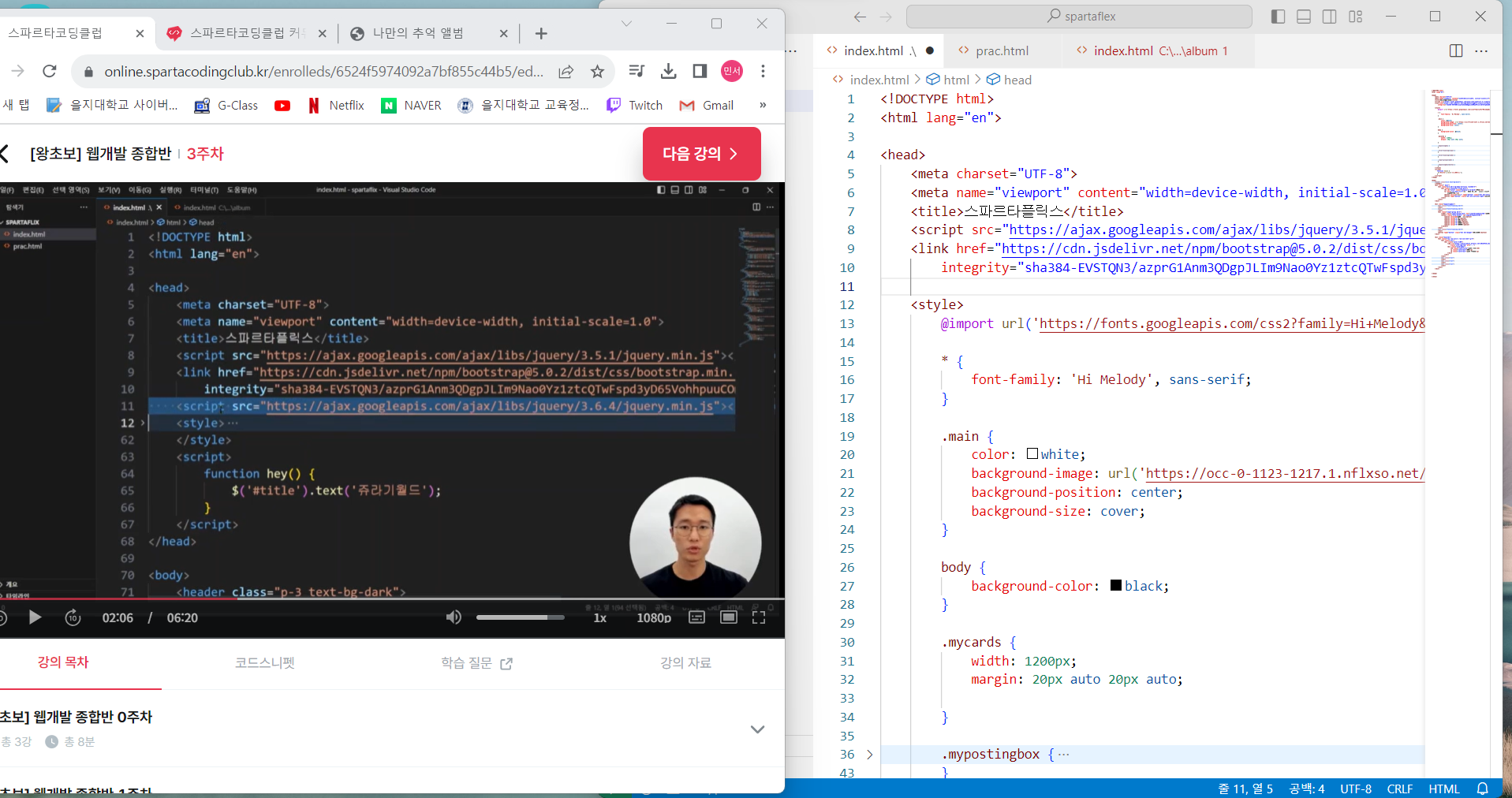This screenshot has width=1512, height=798.
Task: Select the 강의 목차 tab
Action: click(63, 662)
